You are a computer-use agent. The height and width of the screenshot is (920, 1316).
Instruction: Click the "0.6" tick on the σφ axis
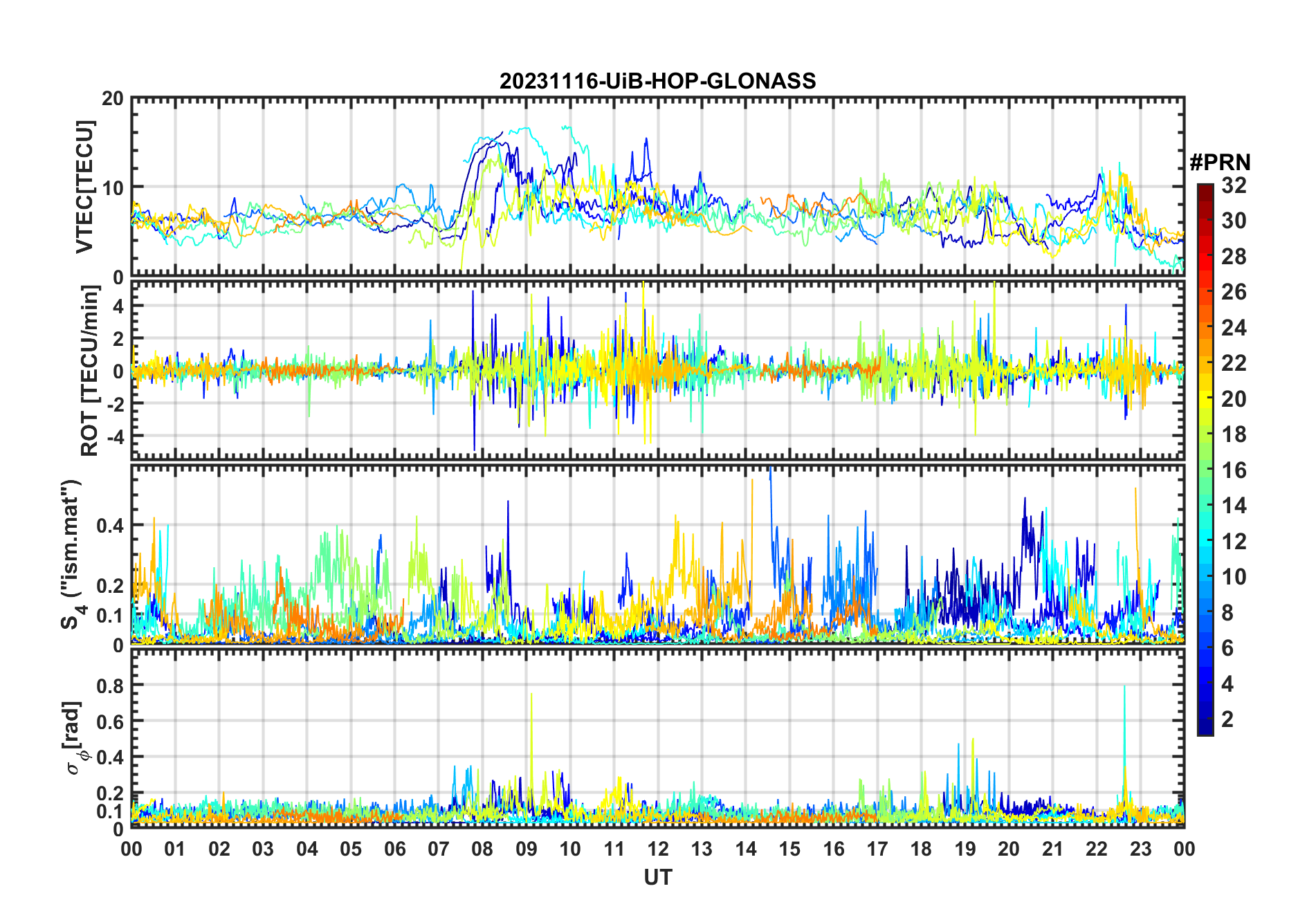pos(111,721)
